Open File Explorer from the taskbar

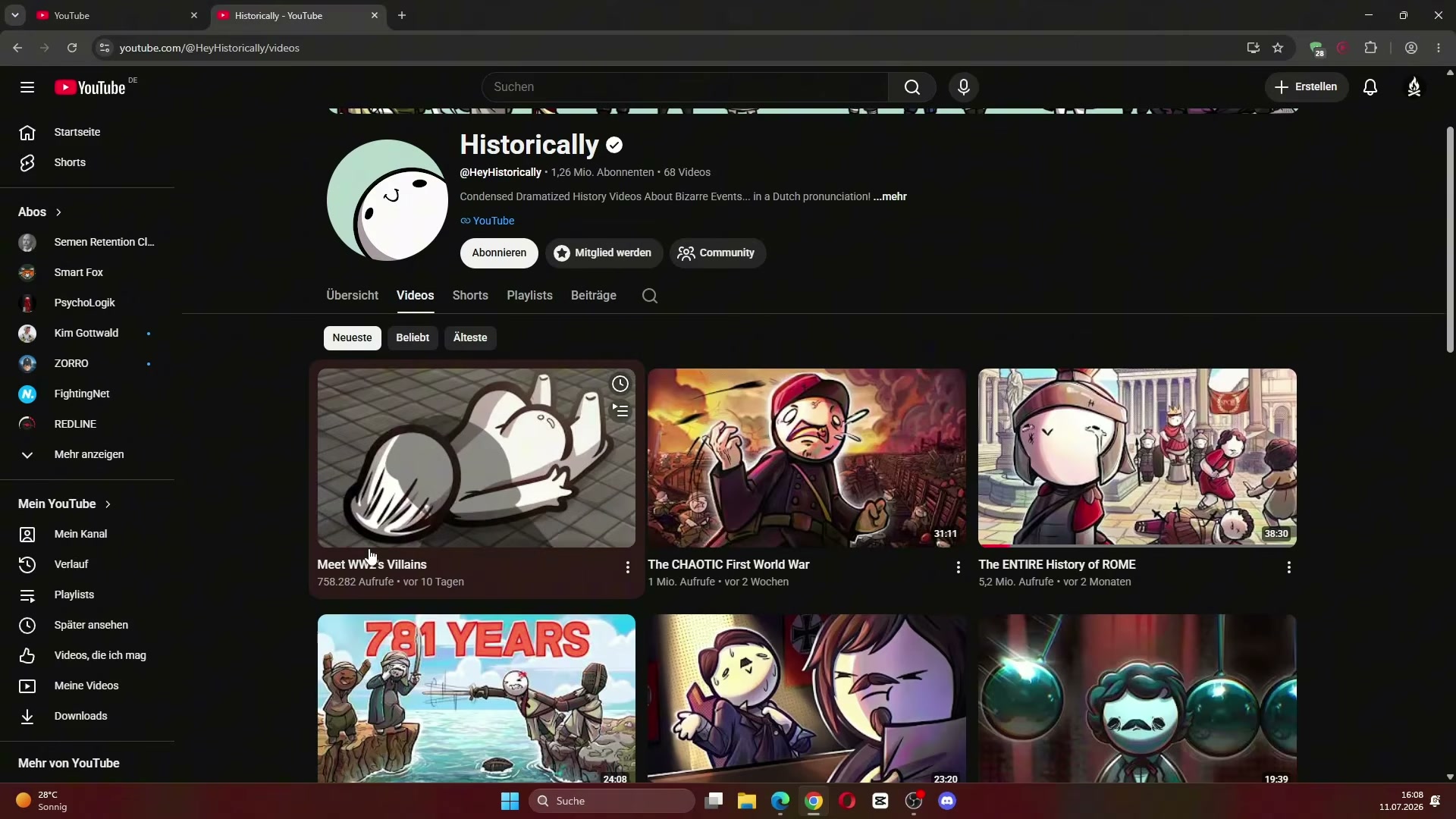pos(747,801)
